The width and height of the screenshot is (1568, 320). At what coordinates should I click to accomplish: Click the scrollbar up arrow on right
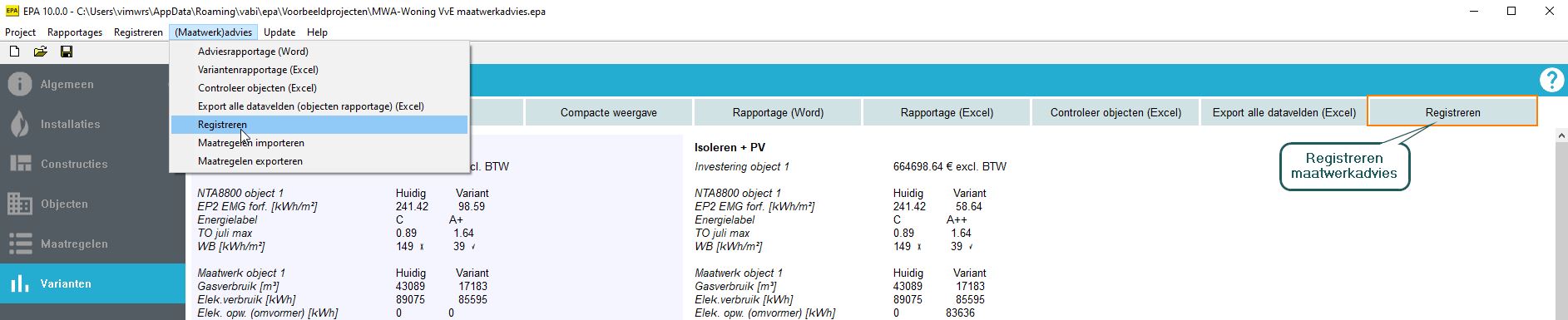[1561, 135]
